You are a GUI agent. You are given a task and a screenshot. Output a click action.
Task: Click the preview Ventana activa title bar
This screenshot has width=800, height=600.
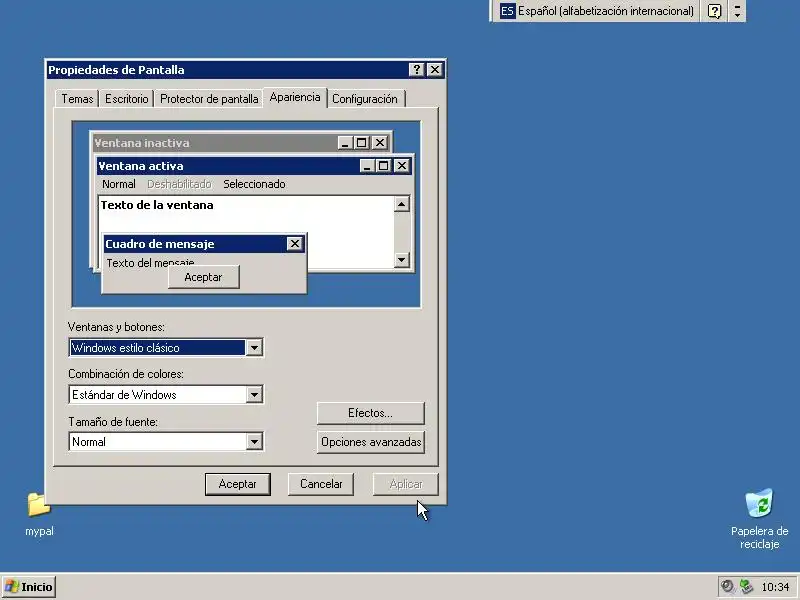(x=228, y=166)
